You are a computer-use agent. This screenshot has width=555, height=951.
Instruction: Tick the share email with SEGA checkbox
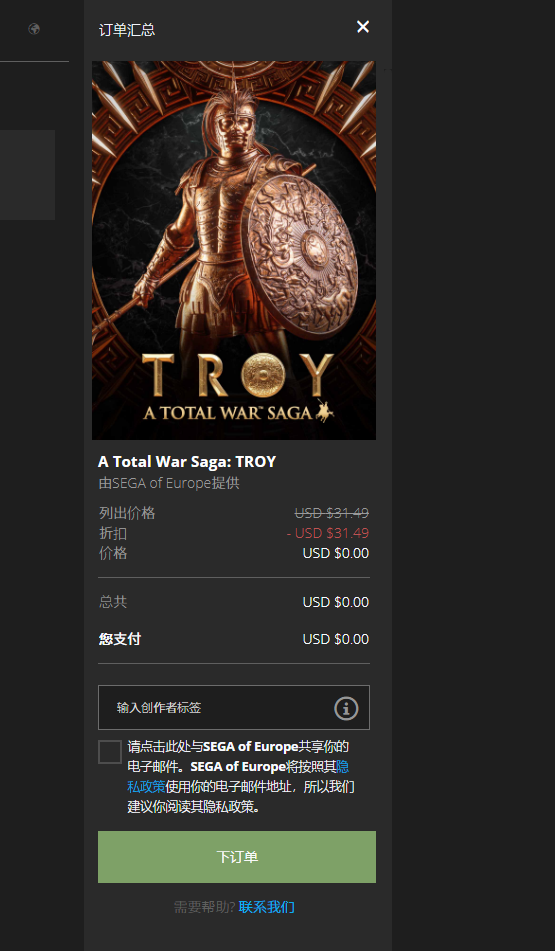(110, 752)
